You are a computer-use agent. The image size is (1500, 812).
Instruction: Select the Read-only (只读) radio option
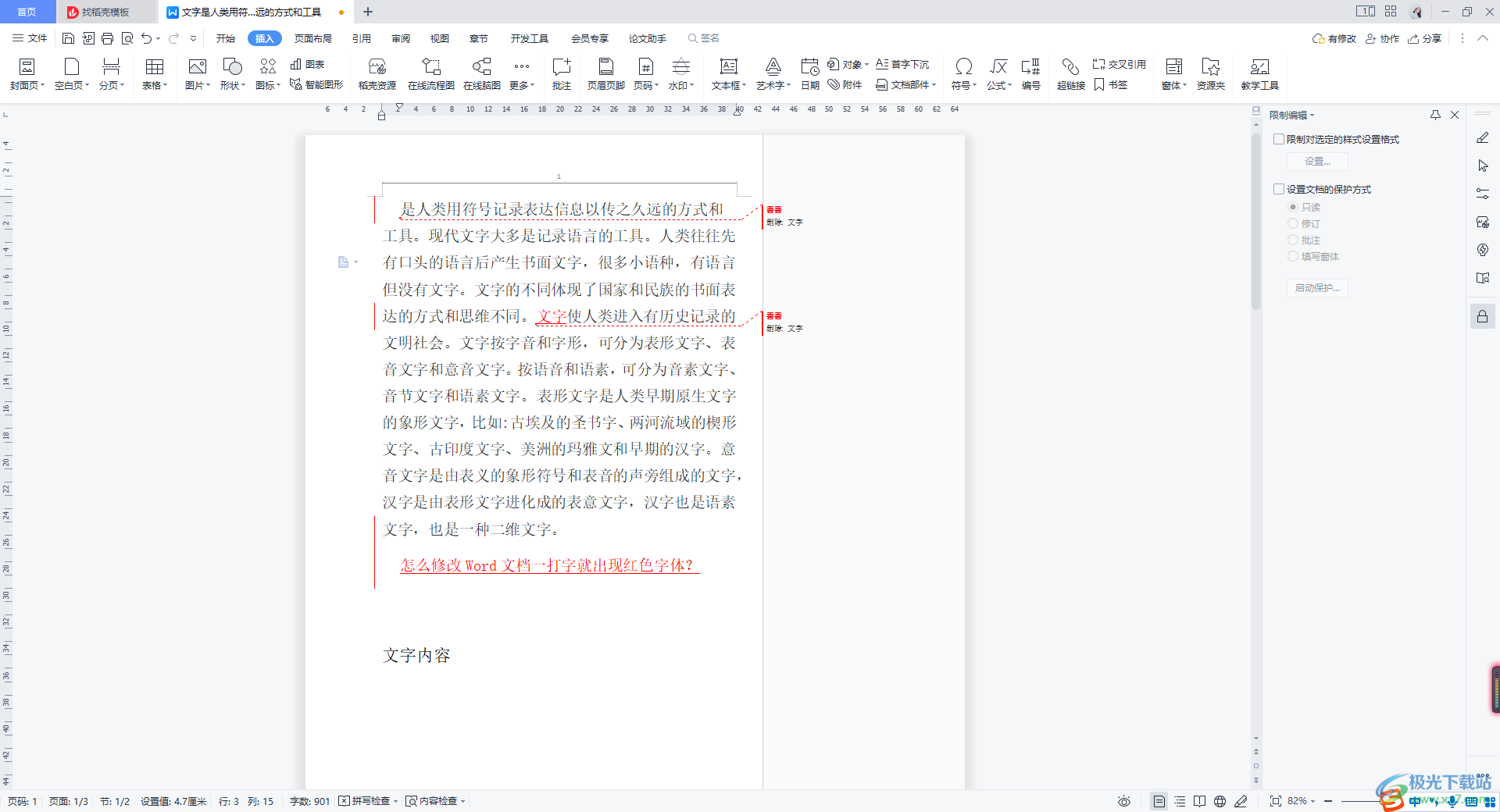[x=1293, y=207]
